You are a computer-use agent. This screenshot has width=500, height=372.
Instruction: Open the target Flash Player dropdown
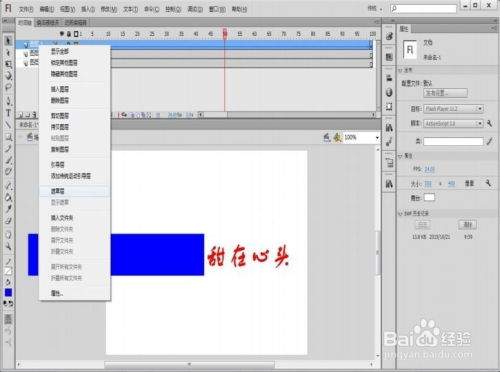coord(453,109)
